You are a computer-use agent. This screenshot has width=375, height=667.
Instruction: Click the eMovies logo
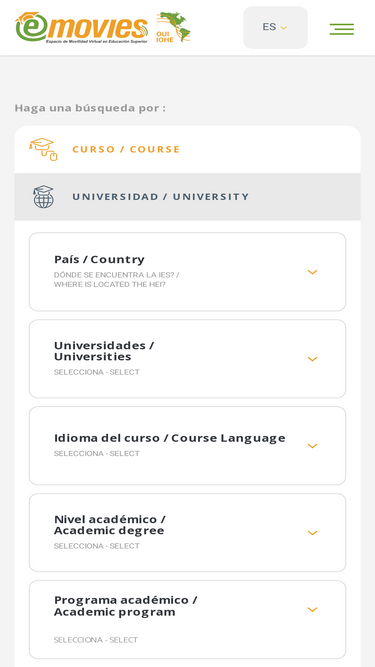point(82,28)
